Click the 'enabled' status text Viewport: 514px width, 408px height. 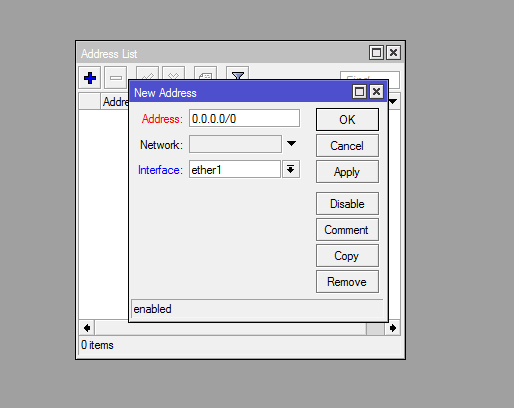tap(152, 309)
